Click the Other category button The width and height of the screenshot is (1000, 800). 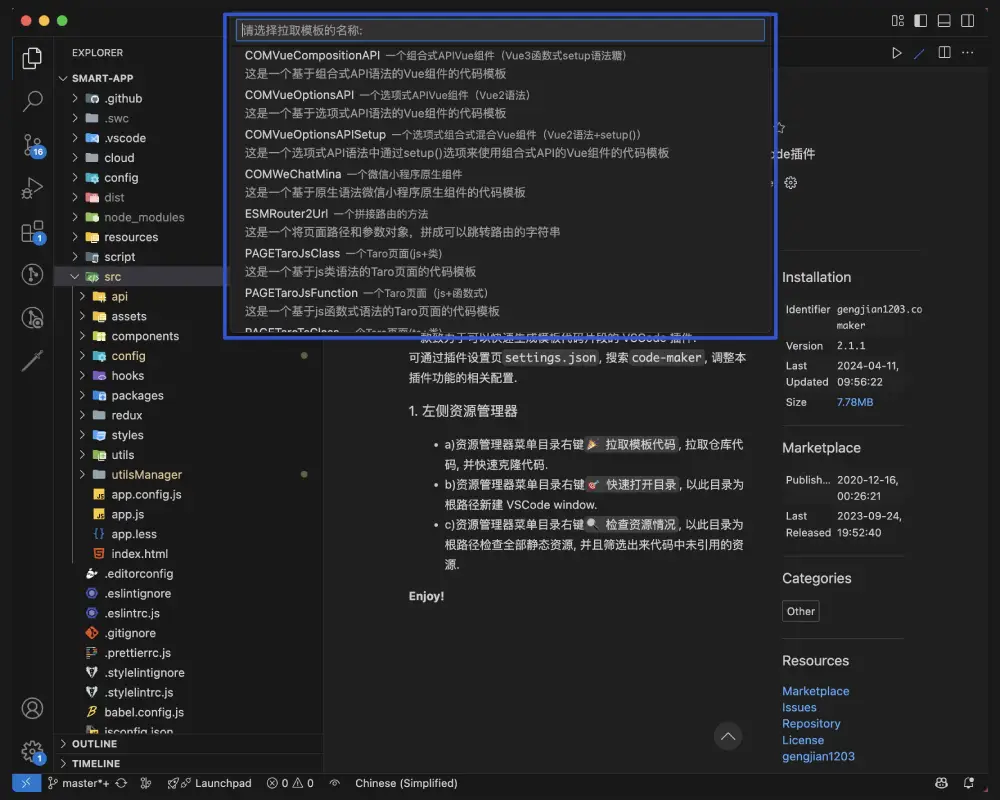(801, 611)
